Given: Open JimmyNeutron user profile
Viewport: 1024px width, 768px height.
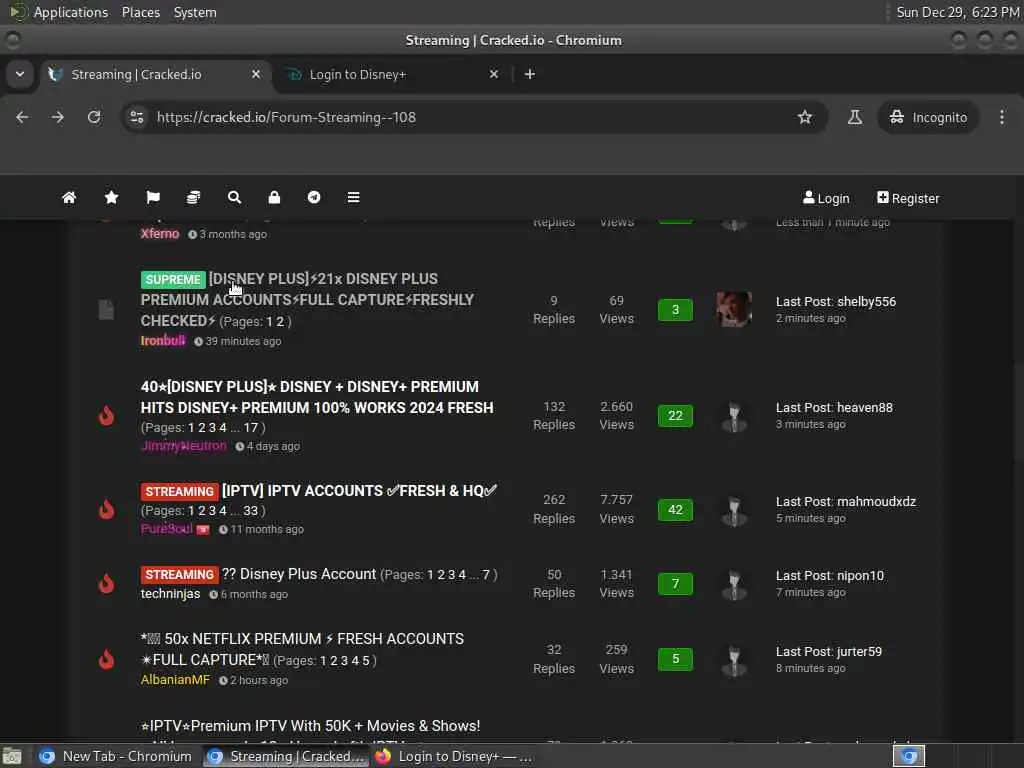Looking at the screenshot, I should (x=184, y=445).
